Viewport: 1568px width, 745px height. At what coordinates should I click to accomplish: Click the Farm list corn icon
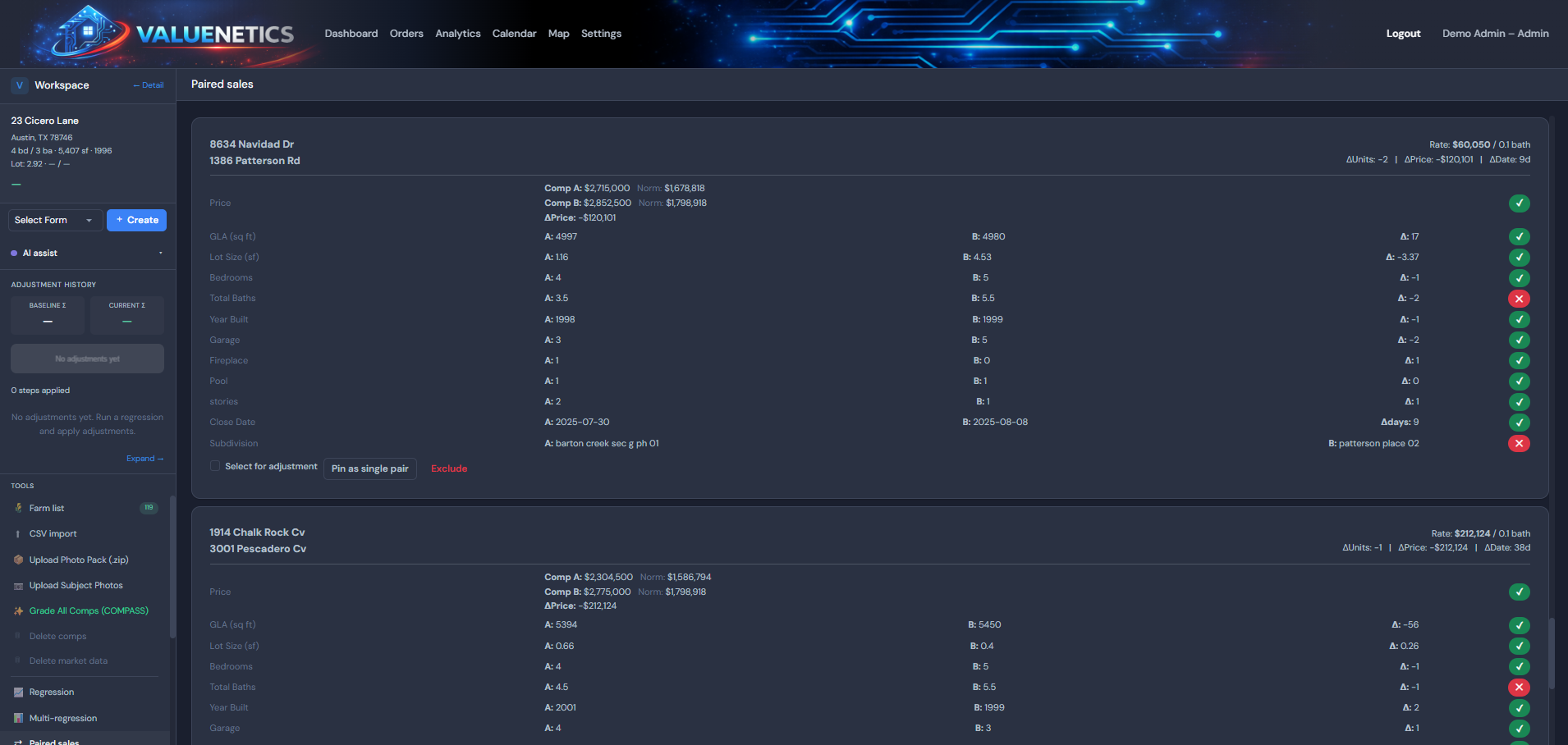pos(18,508)
